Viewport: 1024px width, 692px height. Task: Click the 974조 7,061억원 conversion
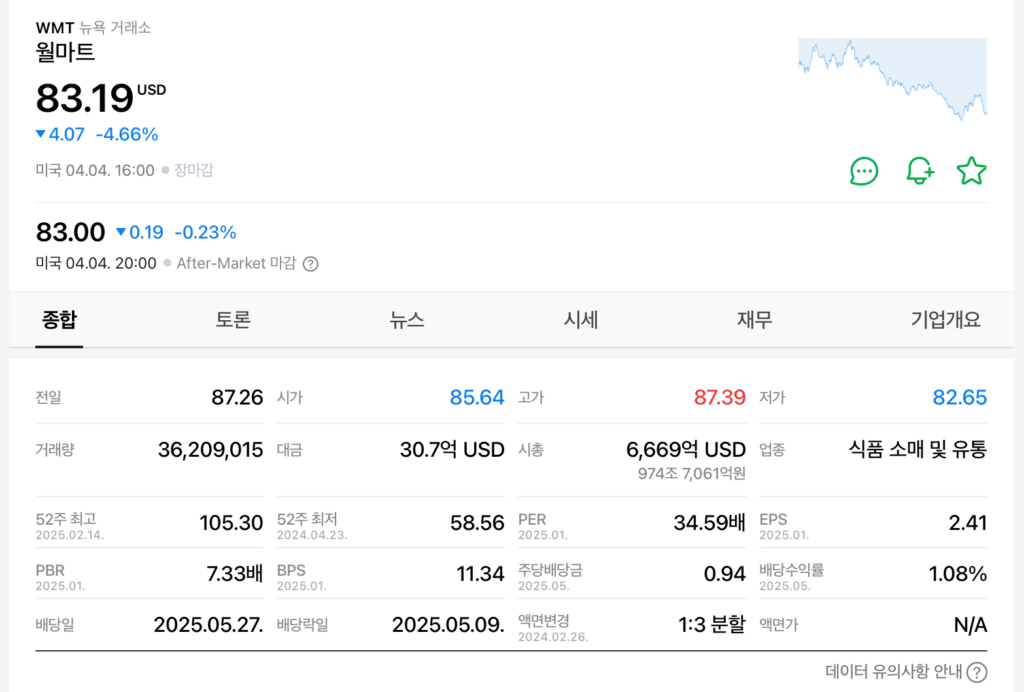[x=692, y=473]
